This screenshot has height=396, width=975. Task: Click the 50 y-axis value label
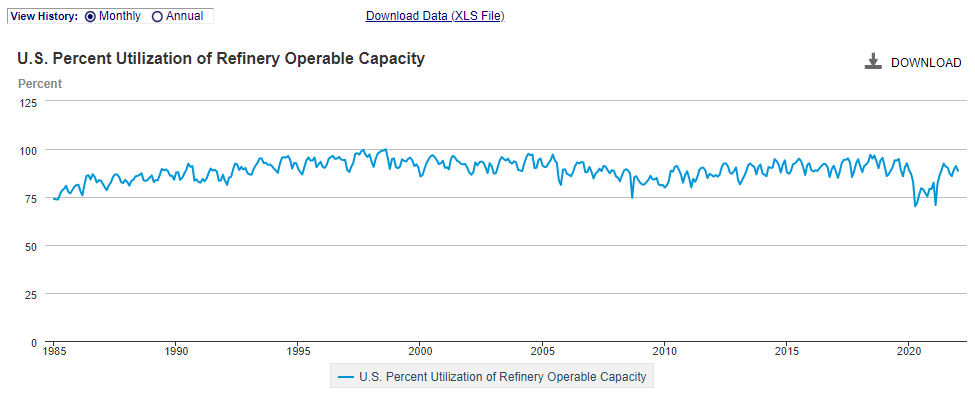coord(32,246)
